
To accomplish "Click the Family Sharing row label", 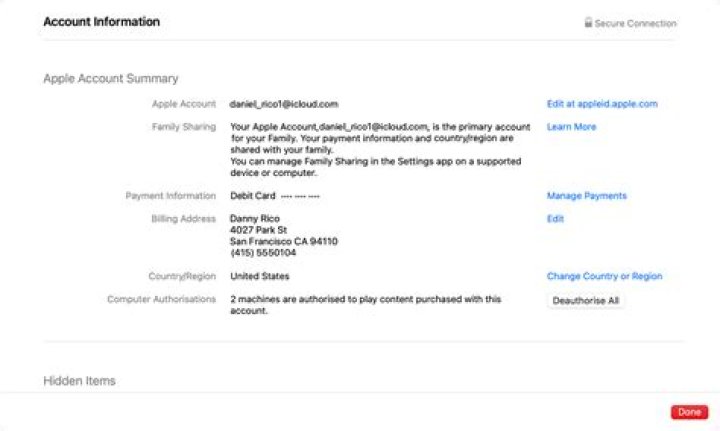I will [x=184, y=127].
